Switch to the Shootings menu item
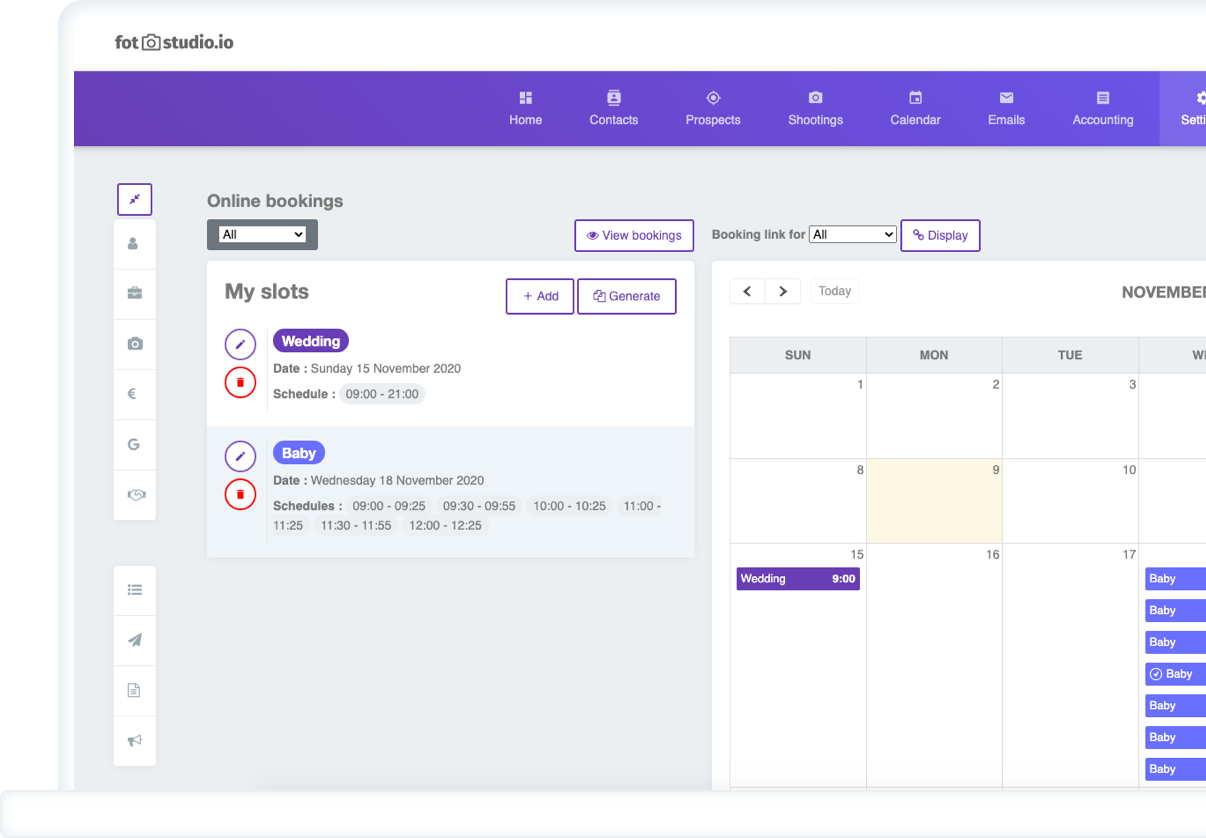1206x838 pixels. pyautogui.click(x=815, y=108)
